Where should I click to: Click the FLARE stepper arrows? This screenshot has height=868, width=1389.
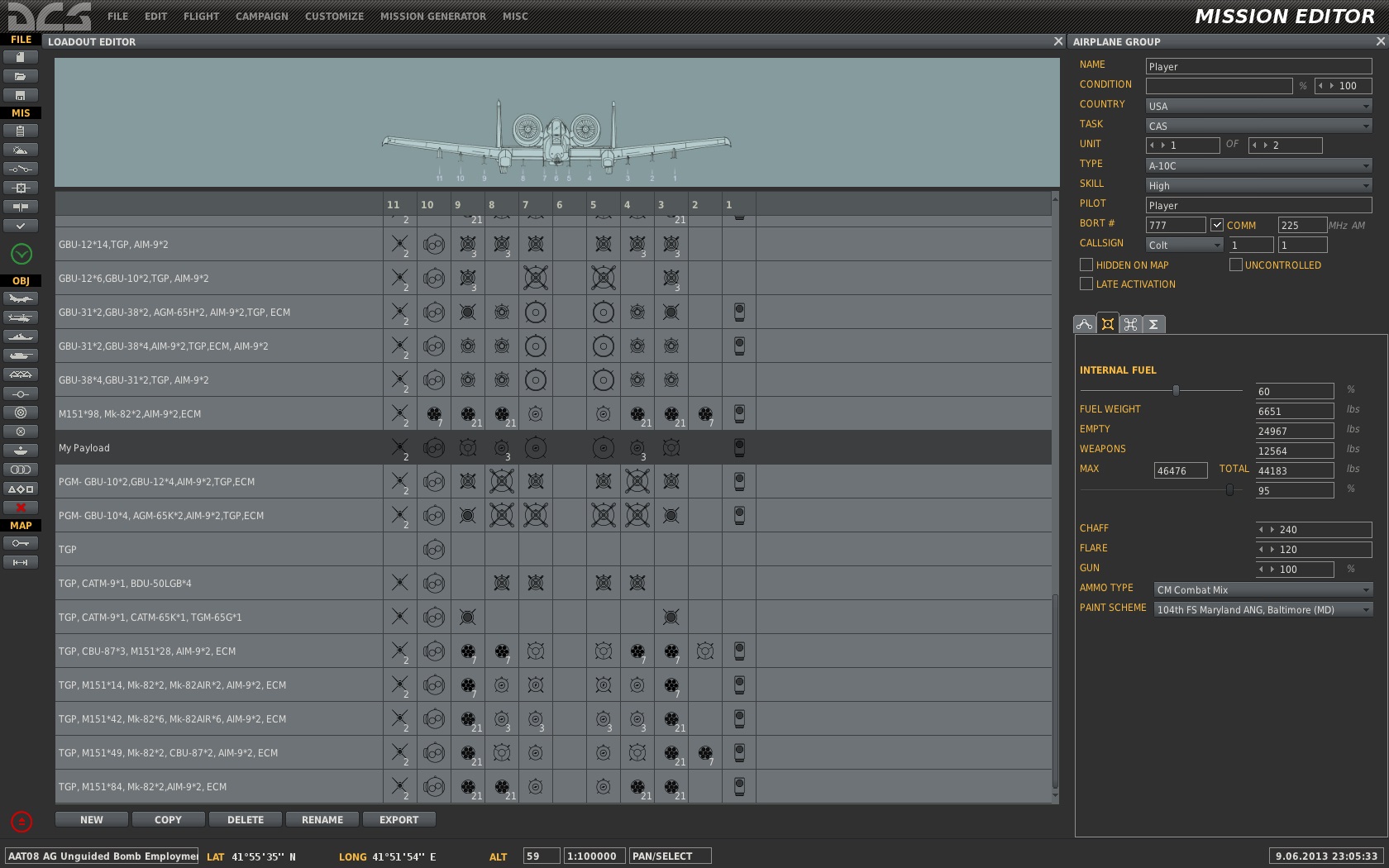pos(1266,550)
